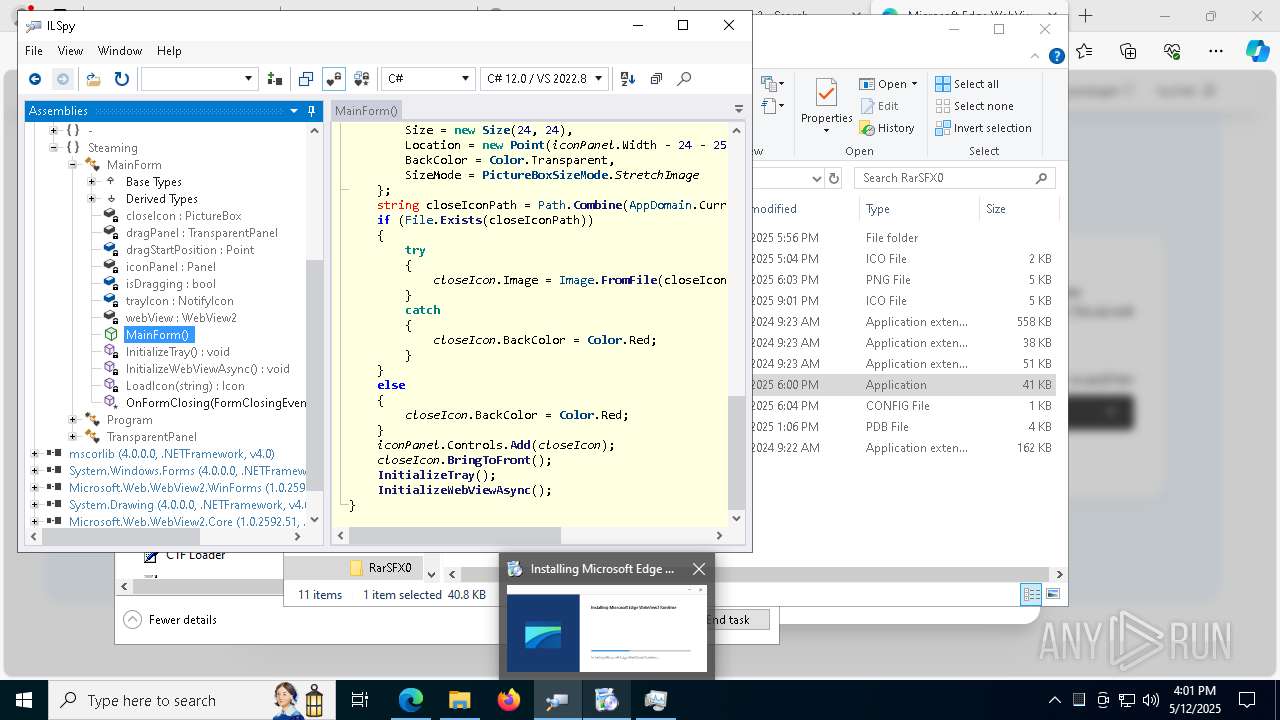This screenshot has height=720, width=1280.
Task: Launch Firefox from taskbar
Action: (x=508, y=700)
